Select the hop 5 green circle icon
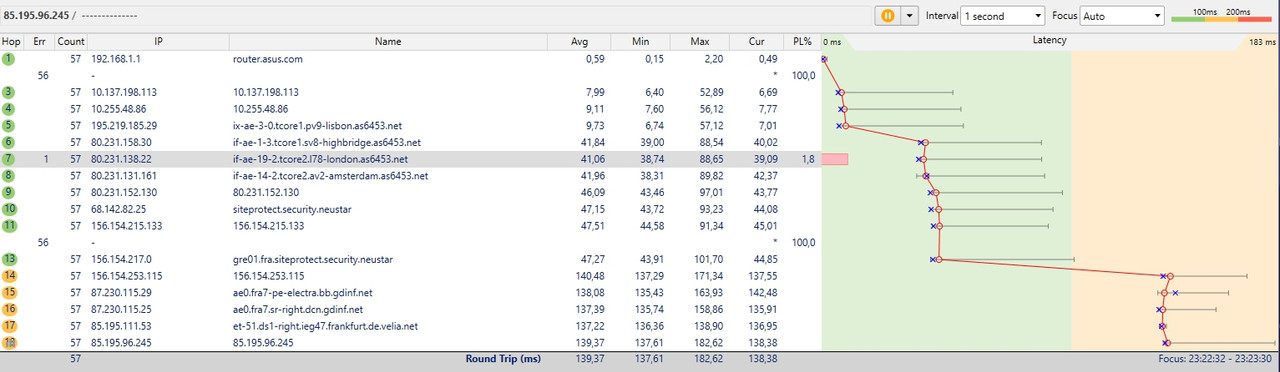This screenshot has height=372, width=1280. pos(9,125)
